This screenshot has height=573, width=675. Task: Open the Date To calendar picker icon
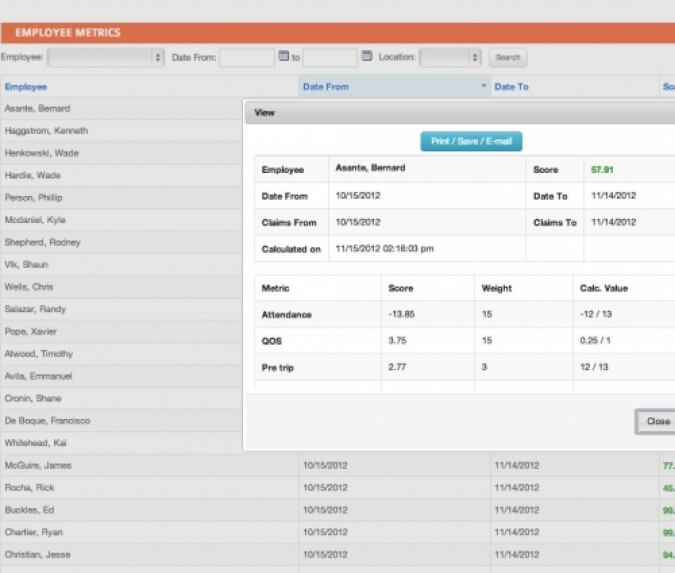click(x=367, y=56)
